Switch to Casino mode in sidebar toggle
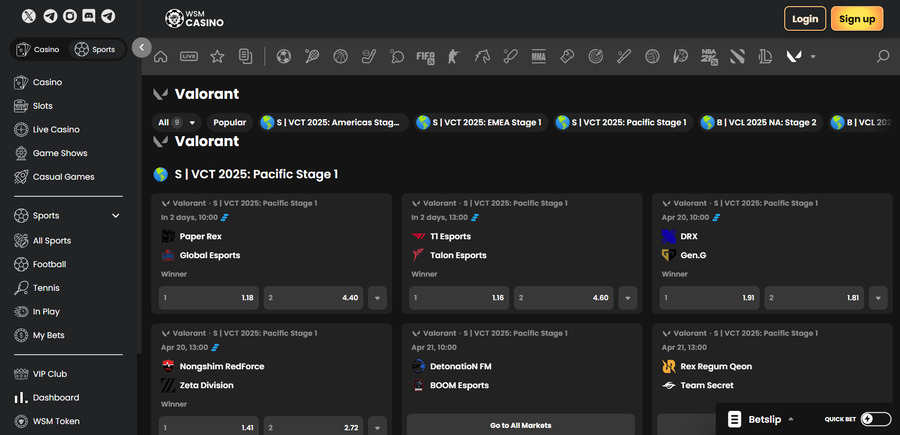The width and height of the screenshot is (900, 435). click(38, 49)
